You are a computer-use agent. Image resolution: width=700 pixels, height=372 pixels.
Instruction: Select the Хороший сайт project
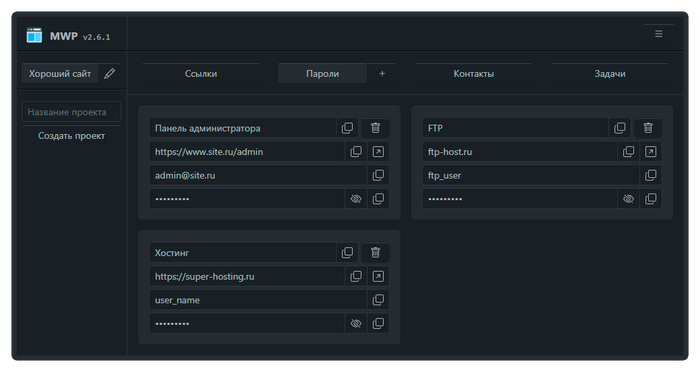[x=60, y=74]
